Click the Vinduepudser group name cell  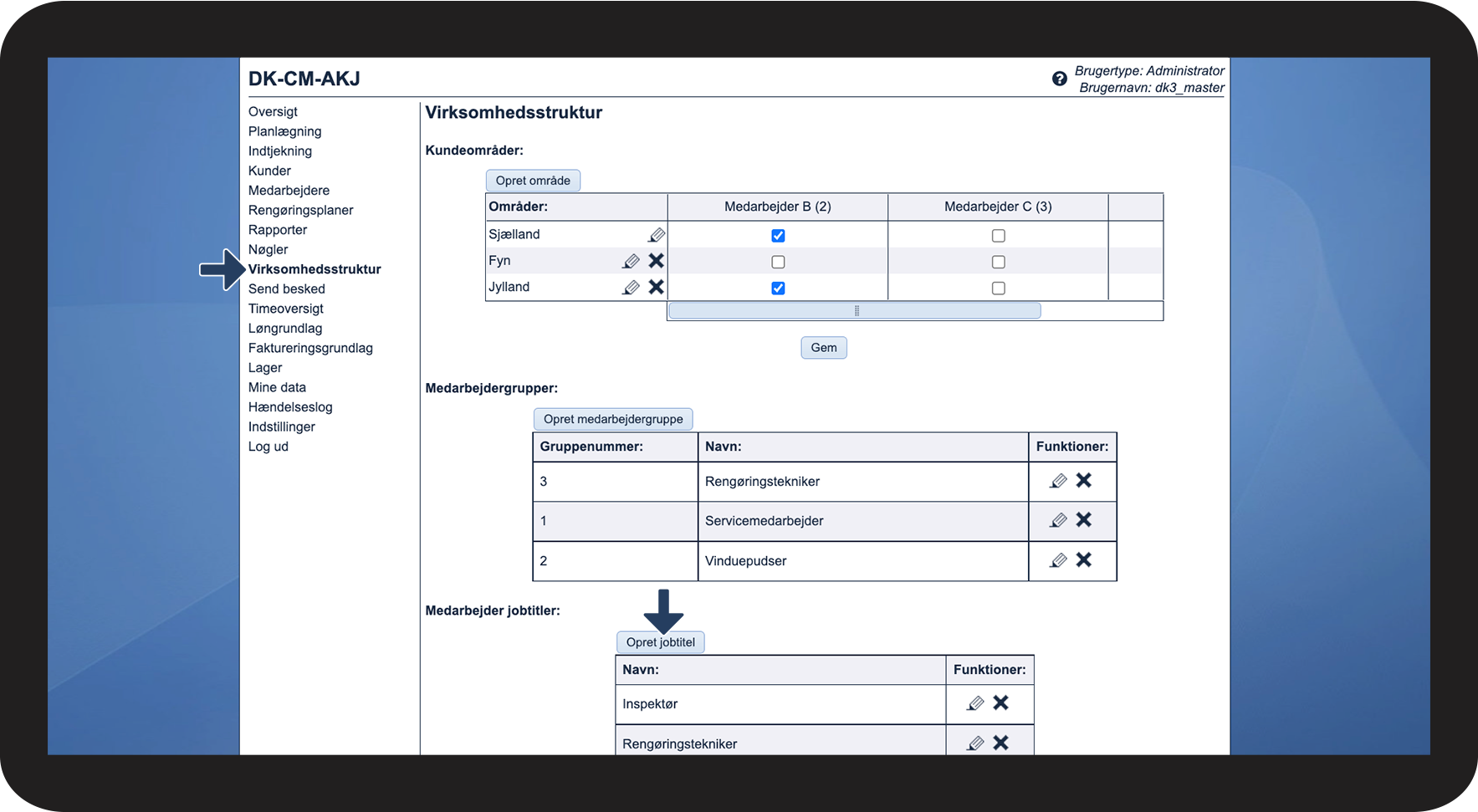(x=863, y=561)
